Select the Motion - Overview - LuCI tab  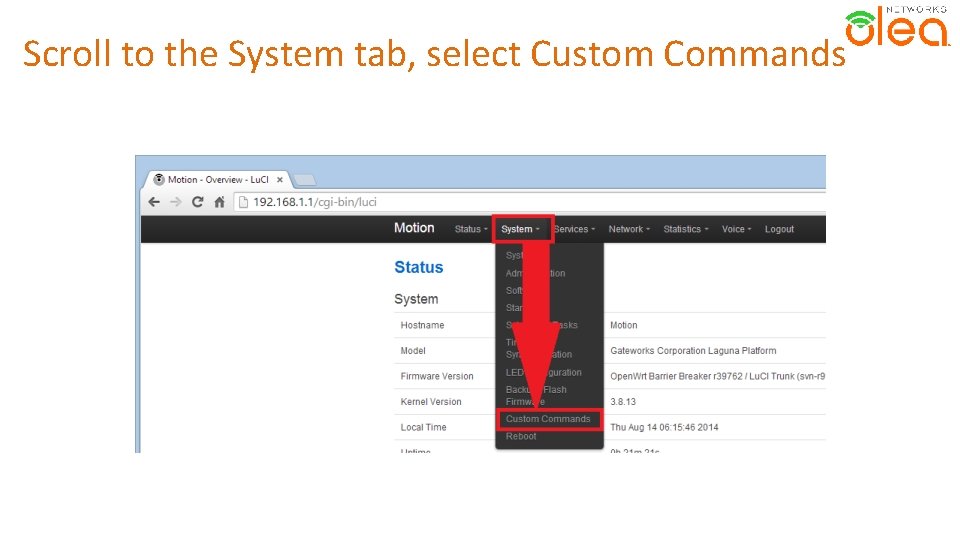(217, 179)
